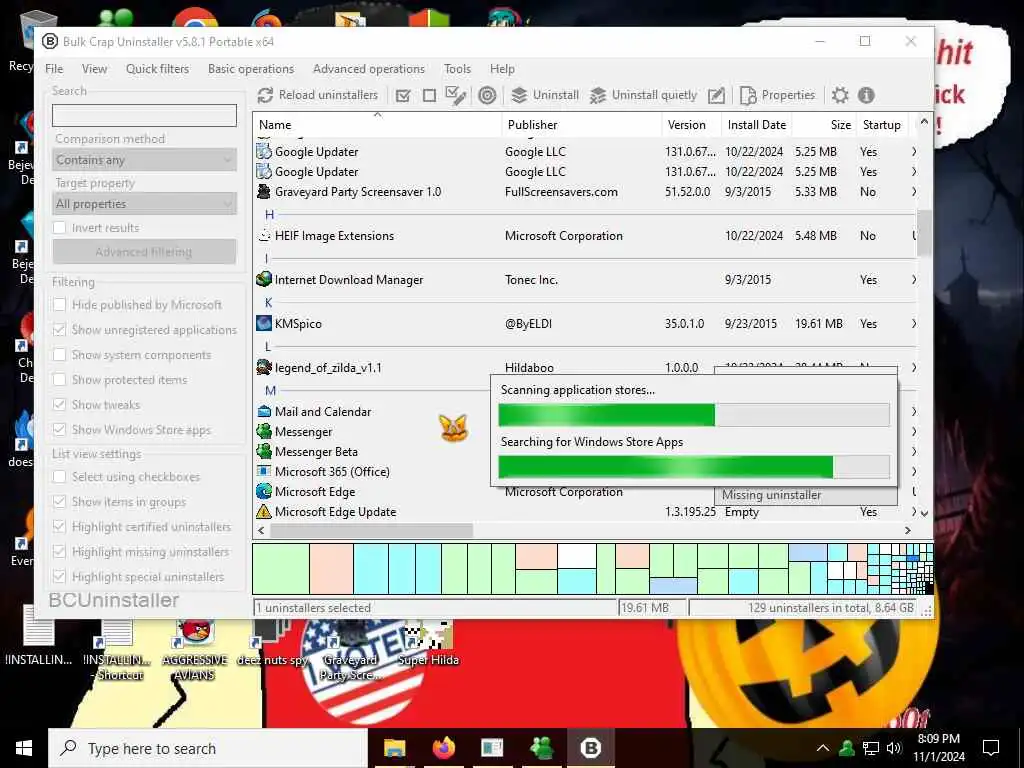Sort list by Name column header

click(377, 125)
